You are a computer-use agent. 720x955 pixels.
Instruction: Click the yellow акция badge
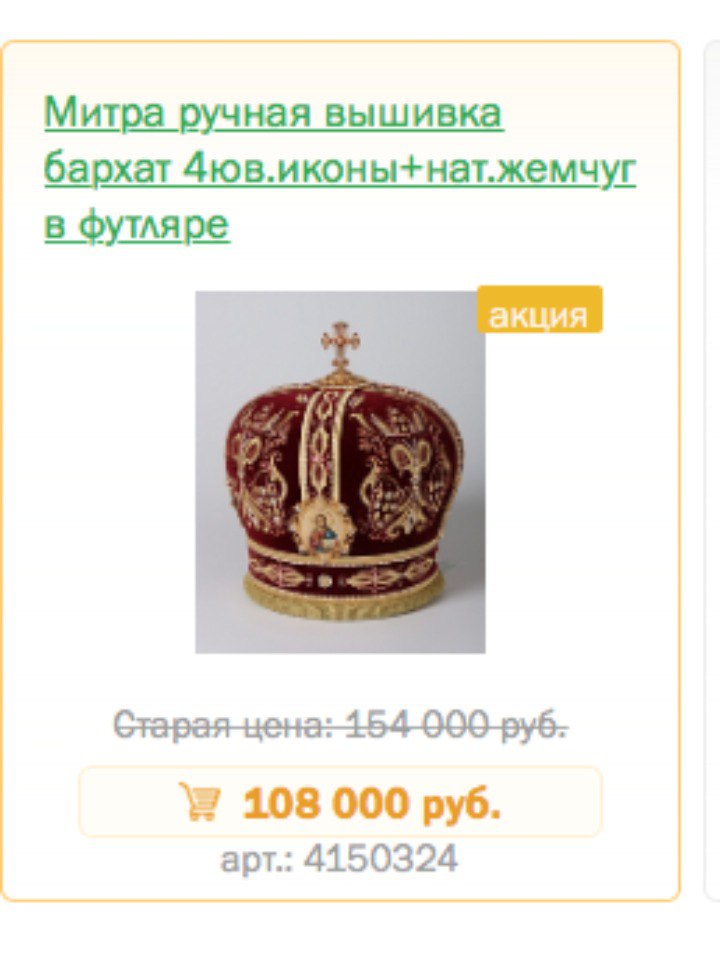point(540,309)
